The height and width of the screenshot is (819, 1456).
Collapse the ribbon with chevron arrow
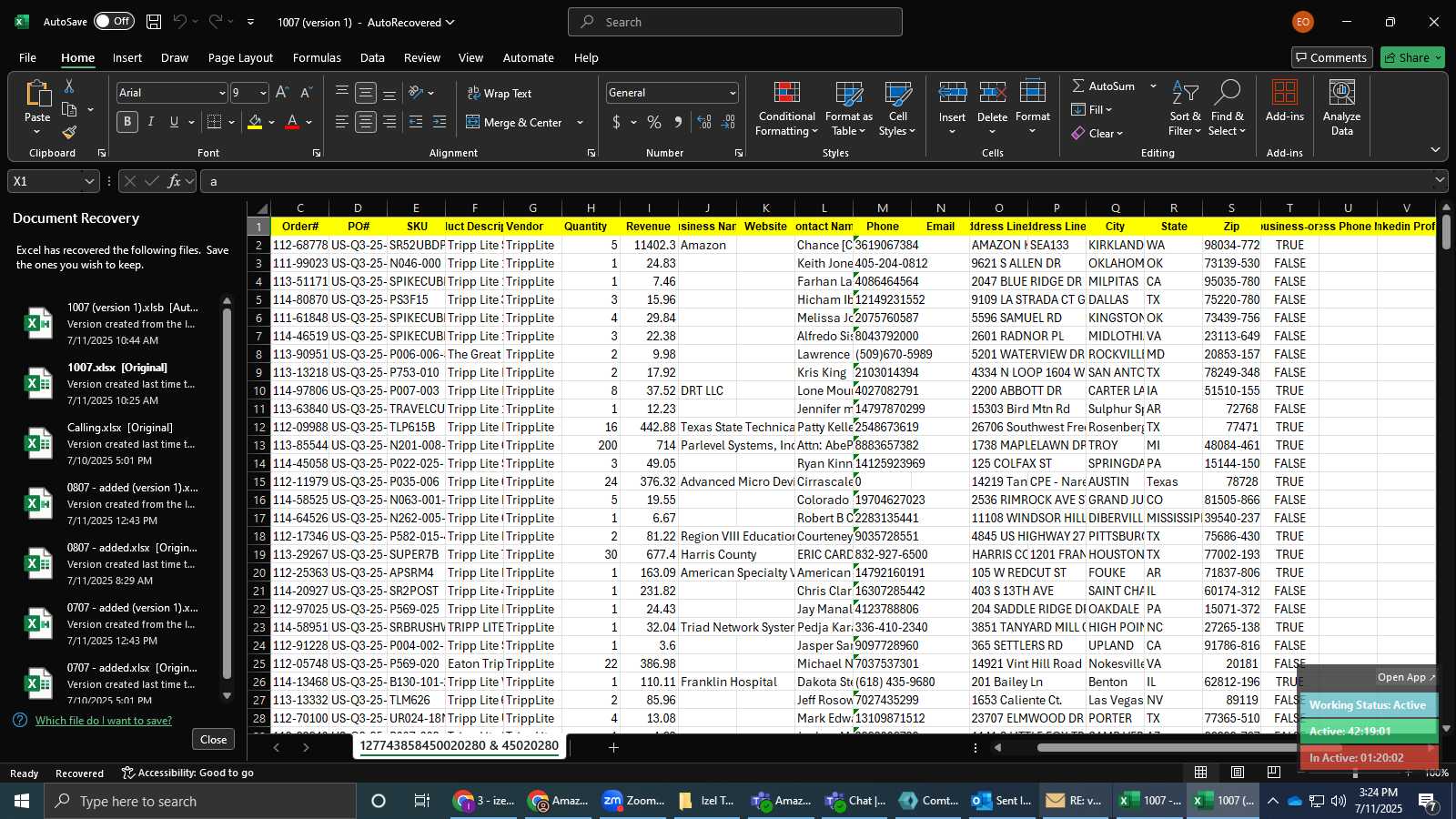pos(1435,150)
